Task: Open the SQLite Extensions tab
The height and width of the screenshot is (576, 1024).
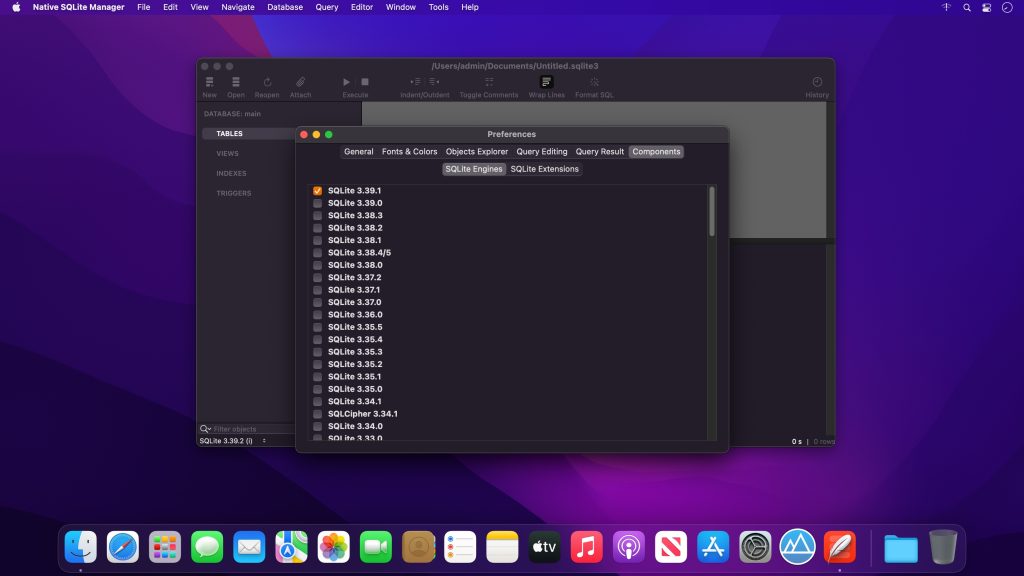Action: pyautogui.click(x=544, y=169)
